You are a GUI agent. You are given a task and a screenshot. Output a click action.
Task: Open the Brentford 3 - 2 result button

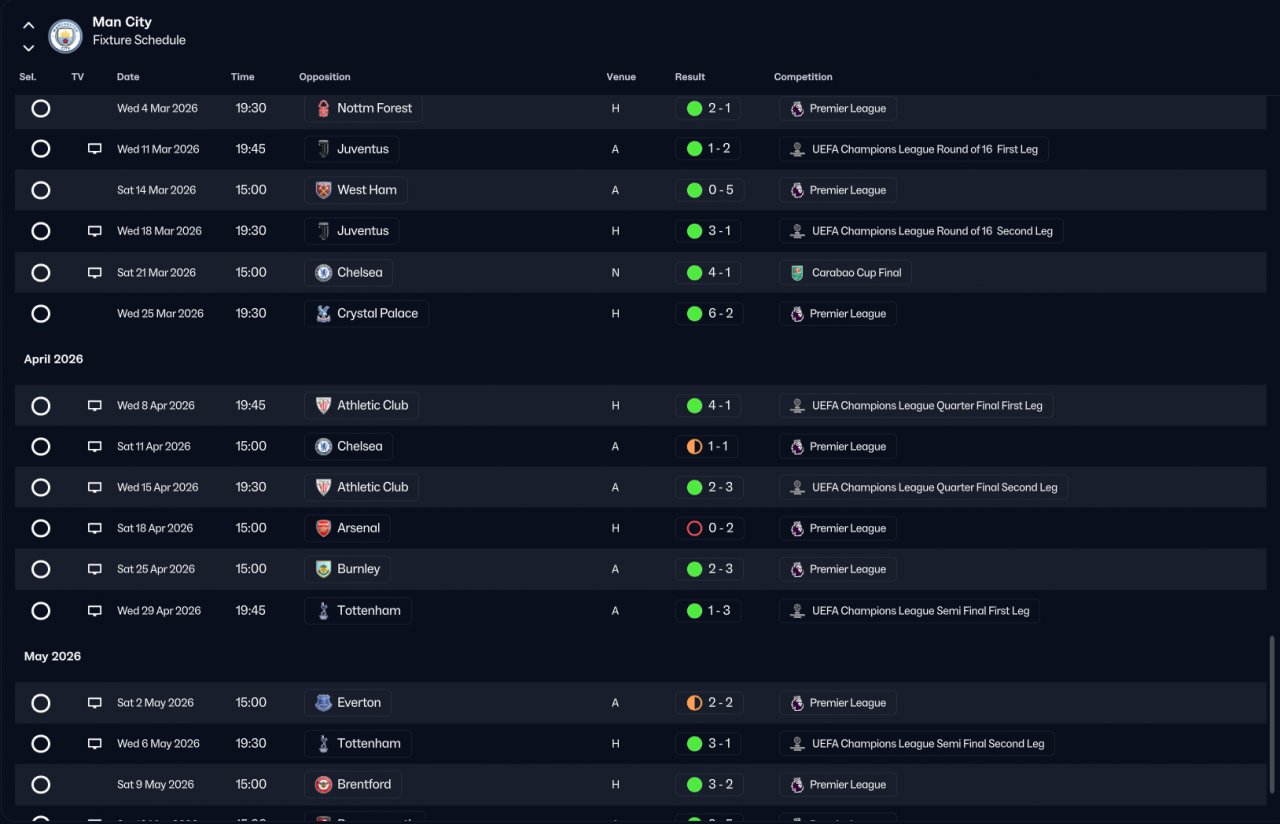tap(709, 784)
